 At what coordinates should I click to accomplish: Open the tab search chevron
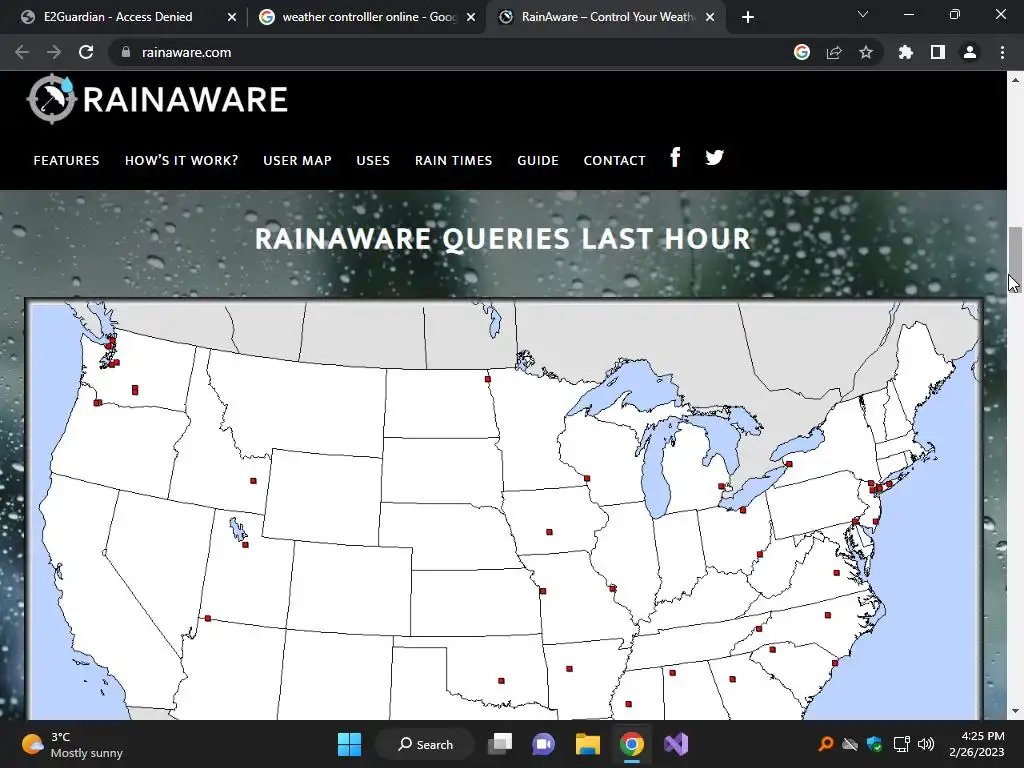coord(863,14)
